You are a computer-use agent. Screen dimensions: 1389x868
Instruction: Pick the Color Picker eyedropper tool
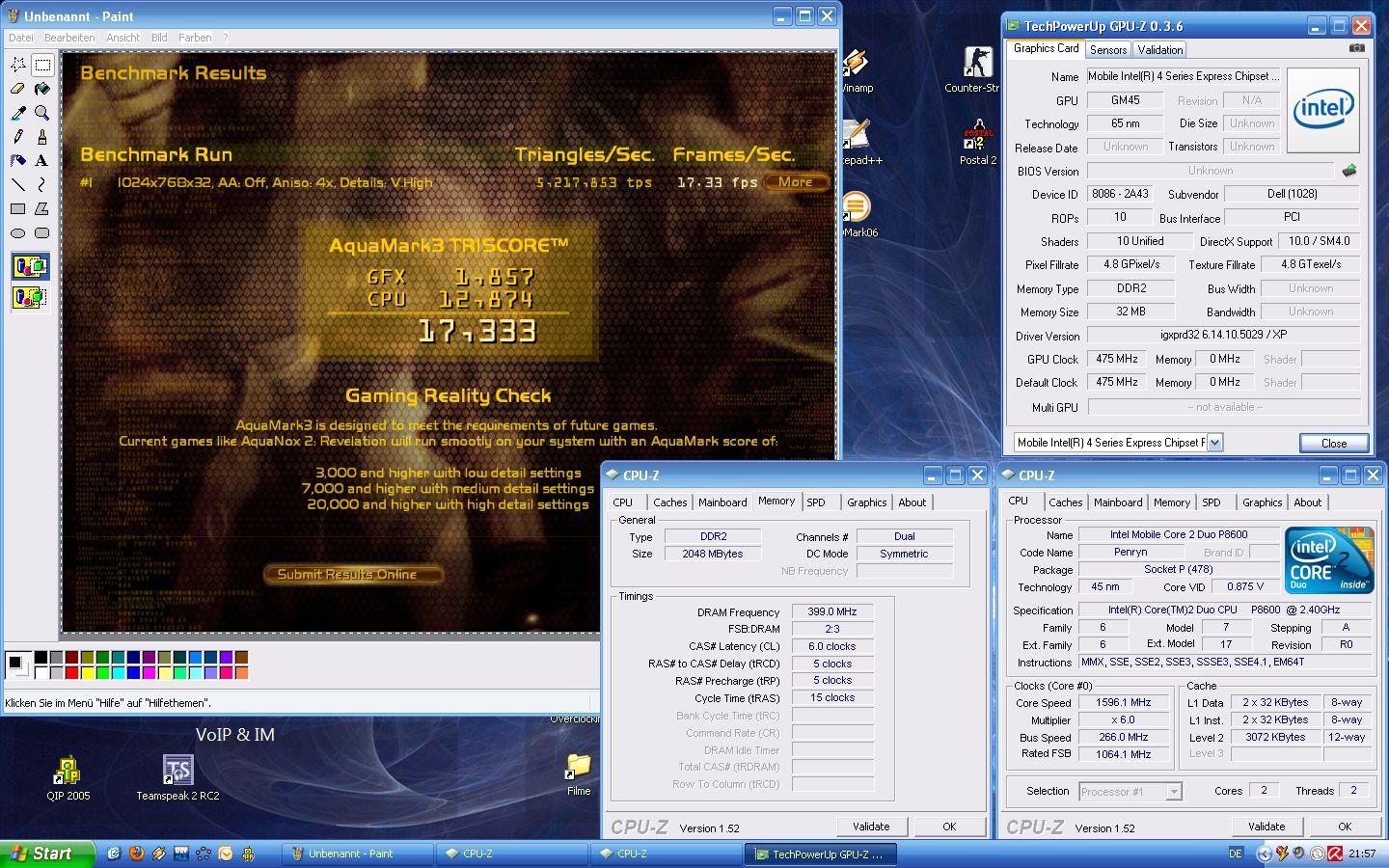tap(17, 113)
